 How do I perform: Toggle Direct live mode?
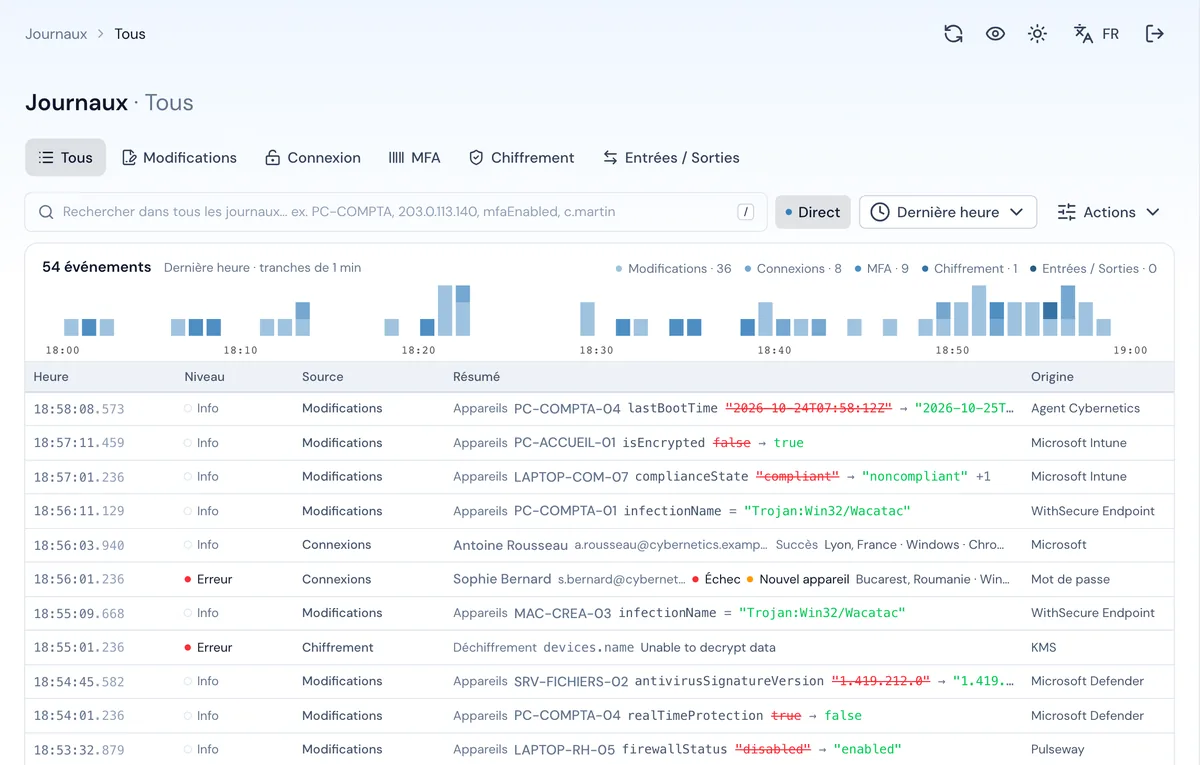coord(813,212)
